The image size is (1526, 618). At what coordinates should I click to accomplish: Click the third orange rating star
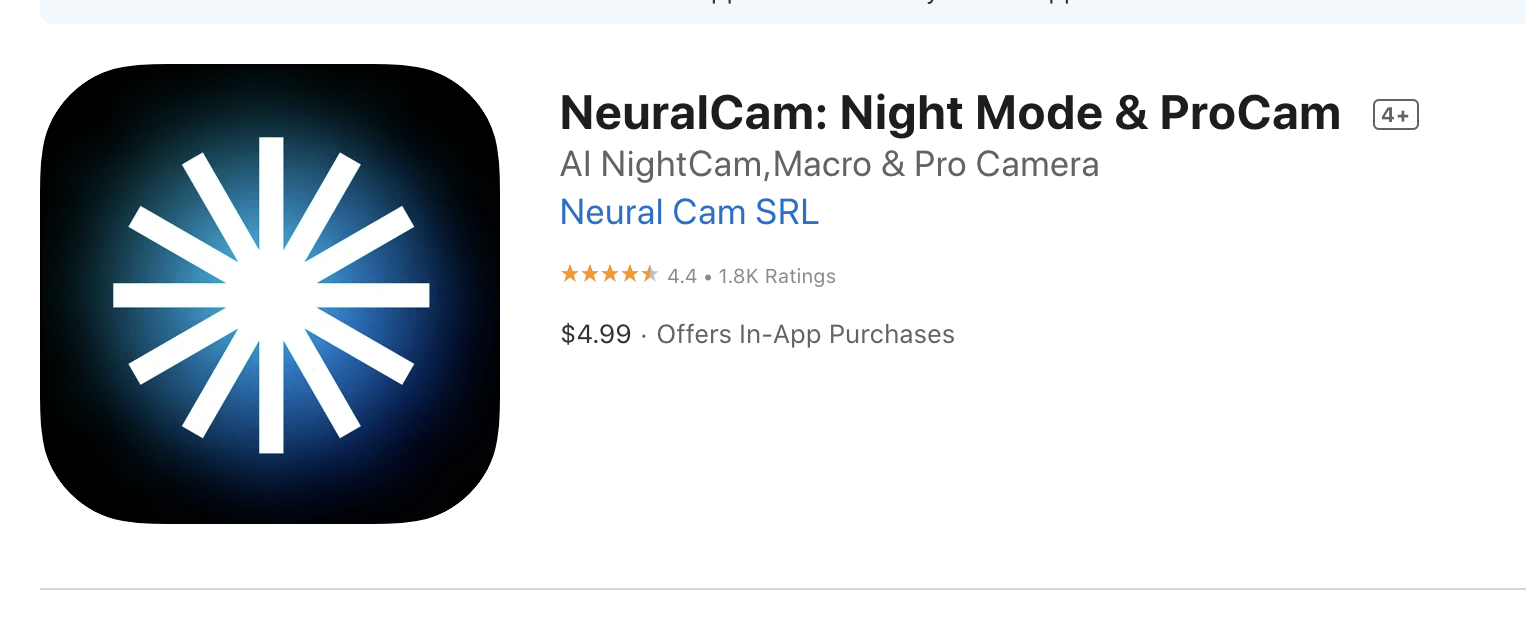point(609,274)
